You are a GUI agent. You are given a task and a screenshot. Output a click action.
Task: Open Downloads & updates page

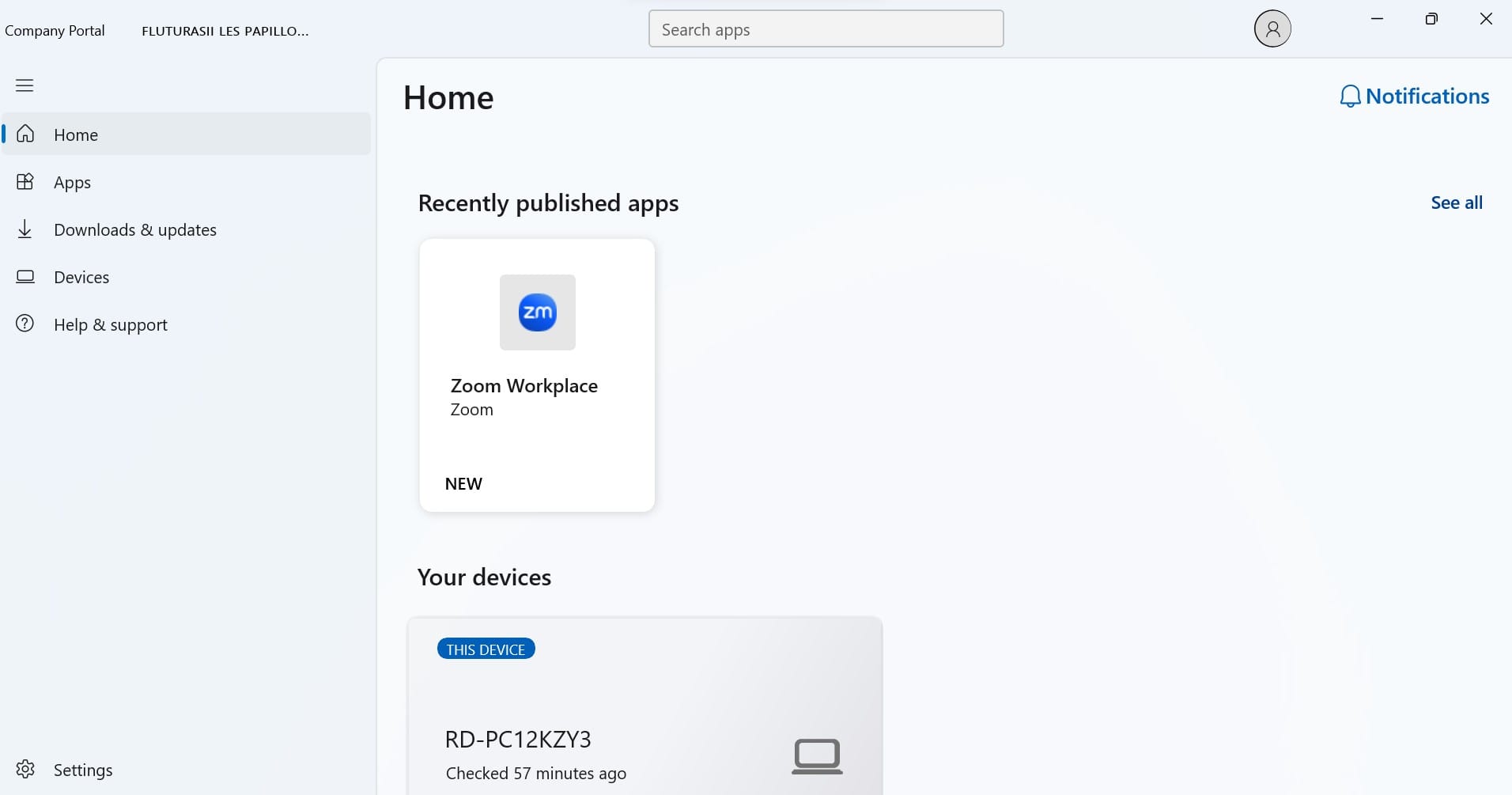tap(187, 229)
